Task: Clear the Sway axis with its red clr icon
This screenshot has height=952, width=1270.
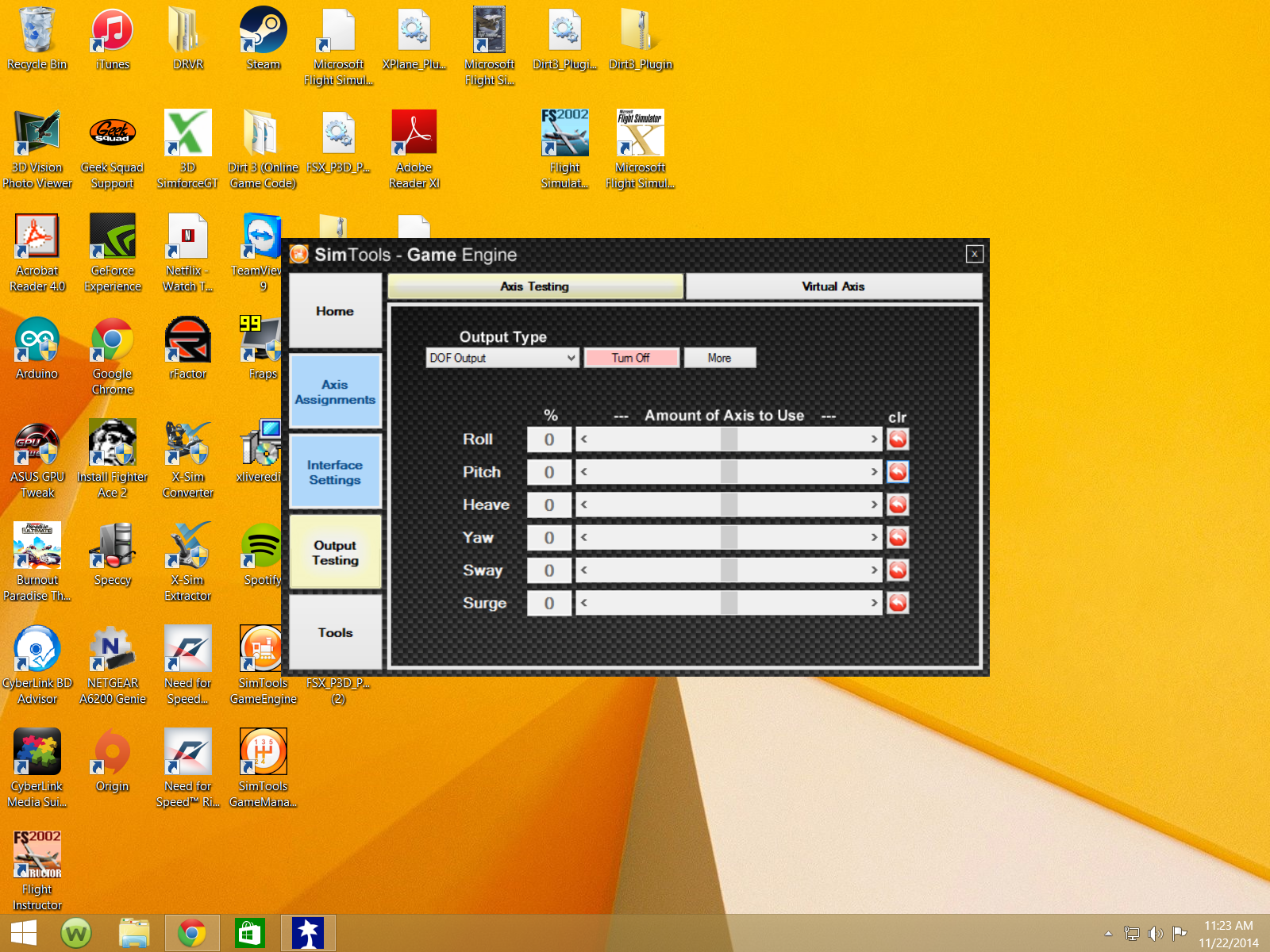Action: [x=898, y=570]
